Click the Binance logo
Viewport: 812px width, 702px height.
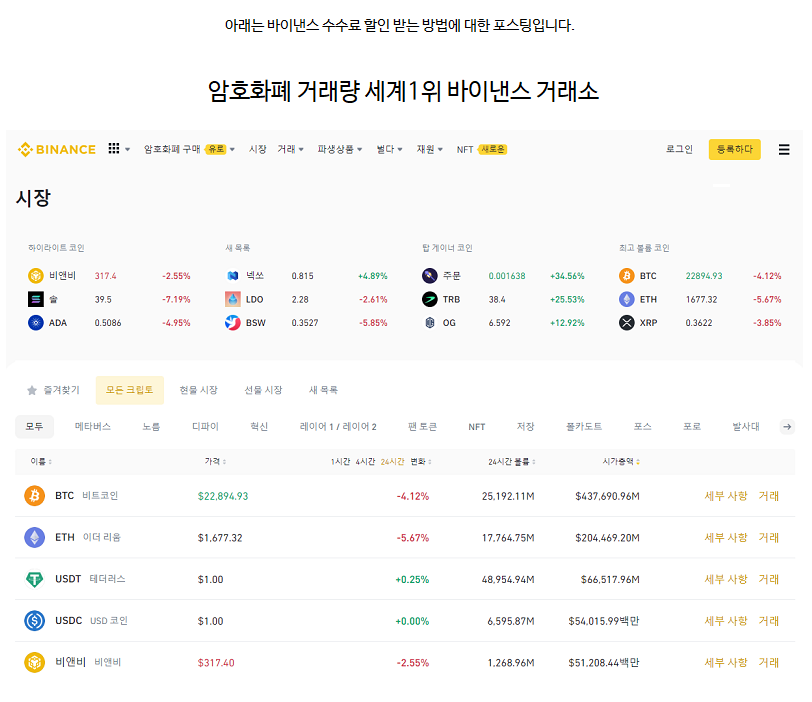[x=56, y=150]
